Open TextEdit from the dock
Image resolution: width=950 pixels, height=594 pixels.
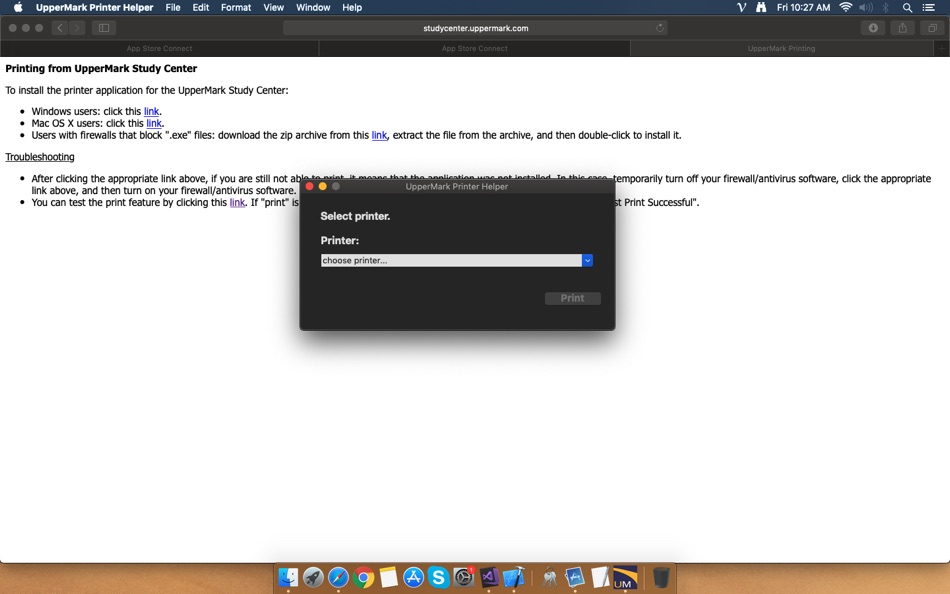[600, 577]
